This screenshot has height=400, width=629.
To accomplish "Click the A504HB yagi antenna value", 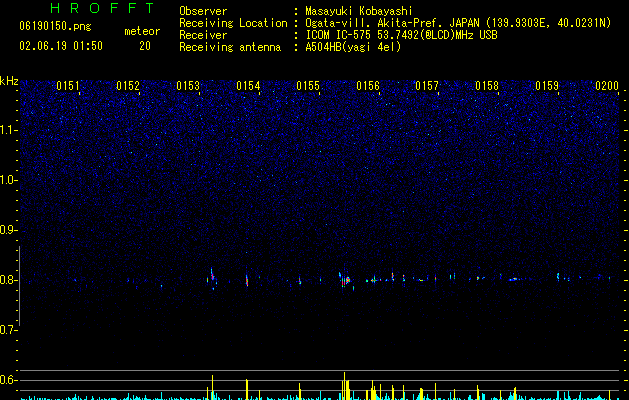I will point(353,47).
